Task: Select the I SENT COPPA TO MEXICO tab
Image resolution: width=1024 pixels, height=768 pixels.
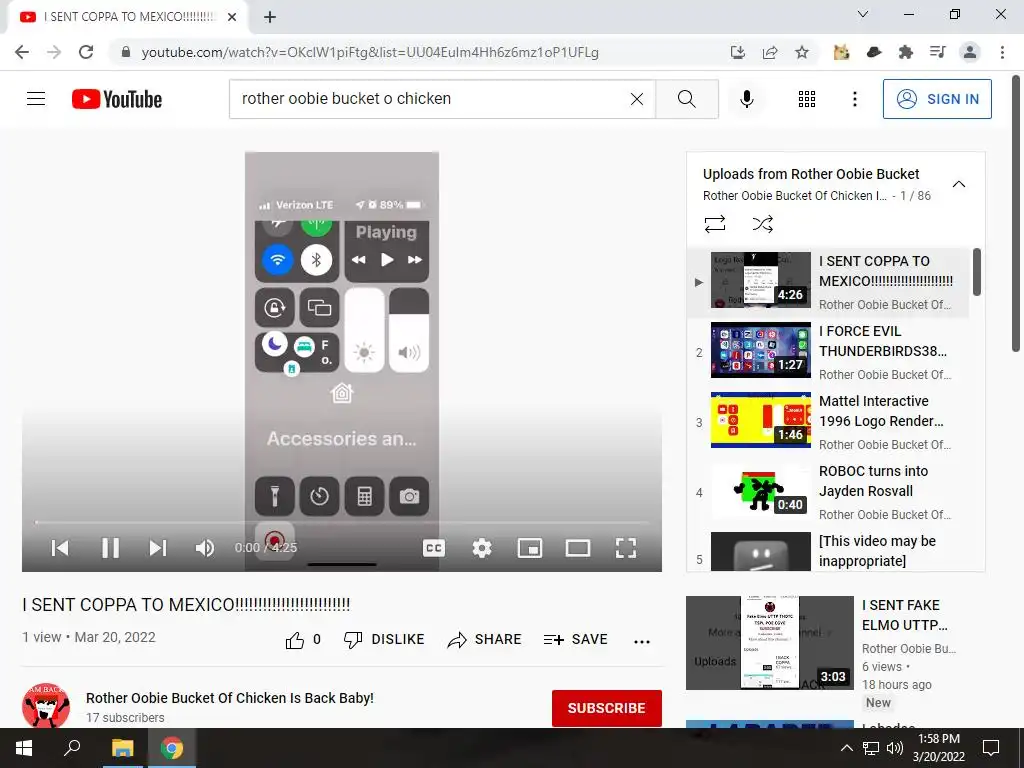Action: tap(127, 17)
